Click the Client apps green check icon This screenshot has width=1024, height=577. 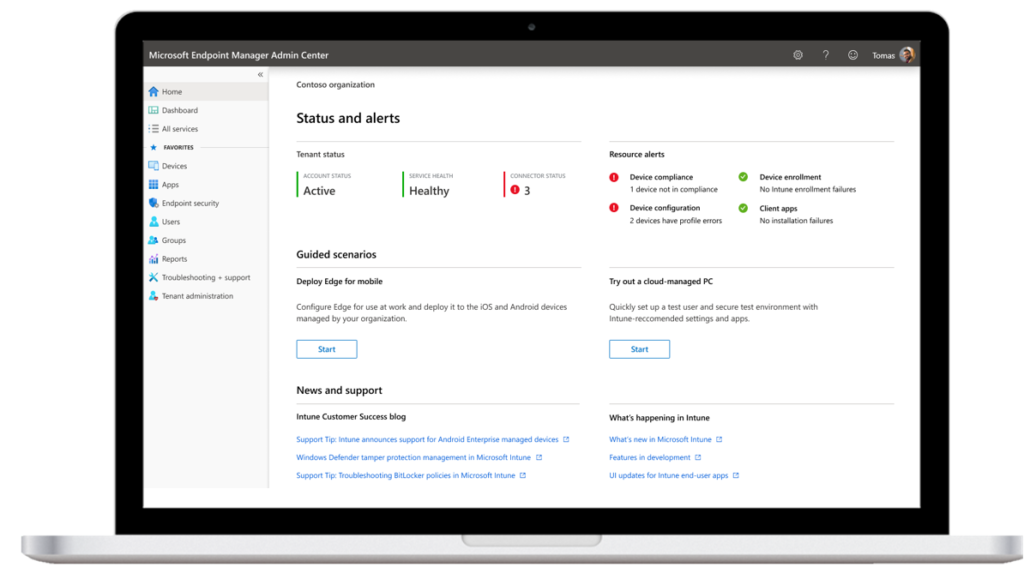(x=743, y=208)
